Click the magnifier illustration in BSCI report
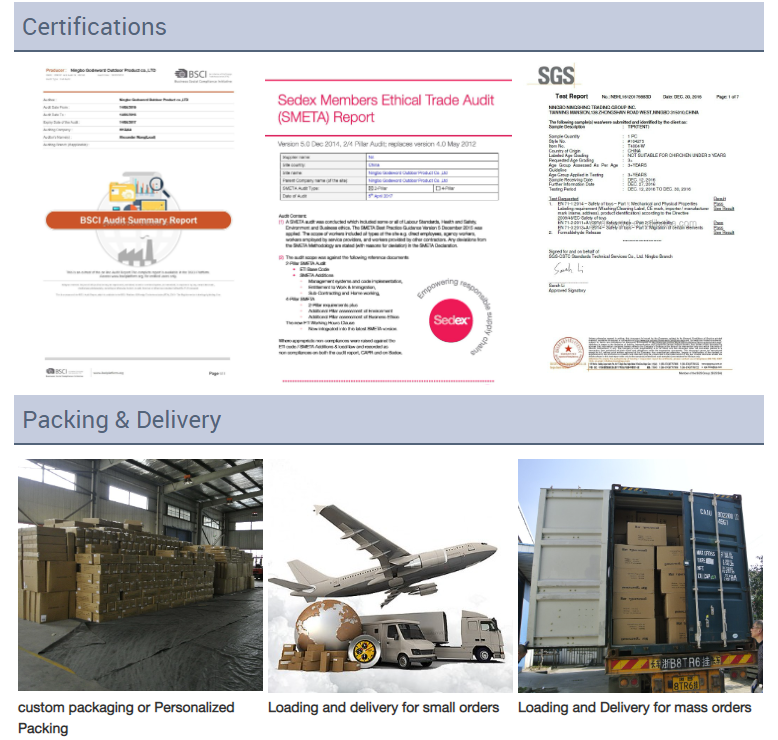 point(158,186)
